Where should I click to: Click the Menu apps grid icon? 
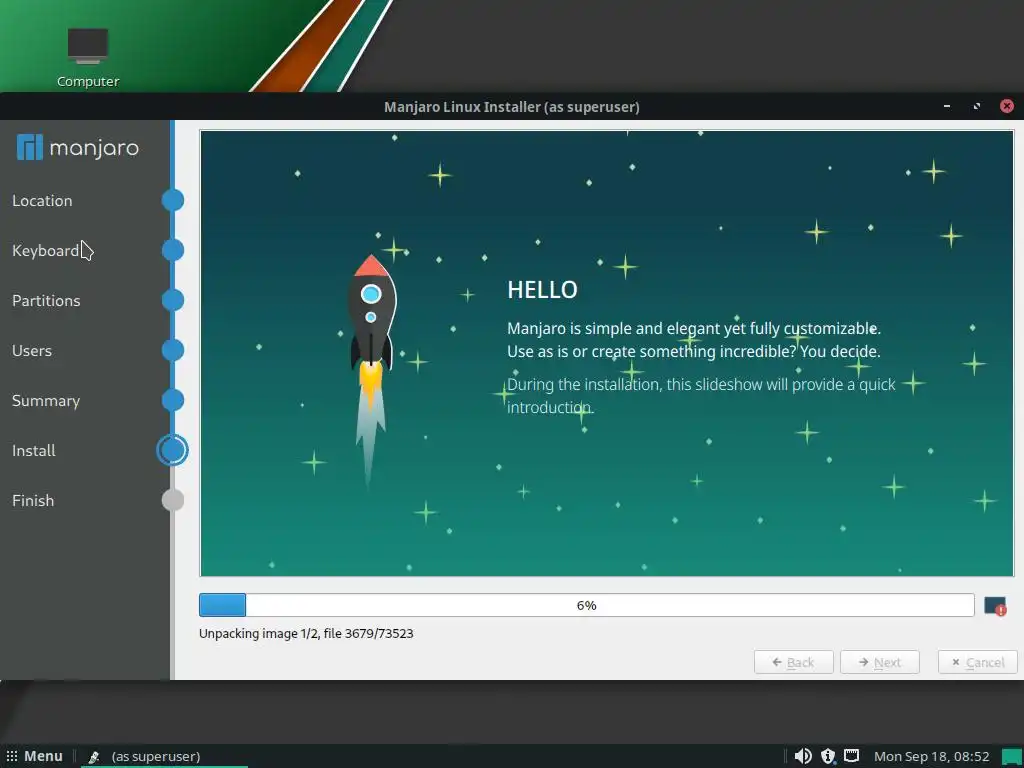click(12, 756)
